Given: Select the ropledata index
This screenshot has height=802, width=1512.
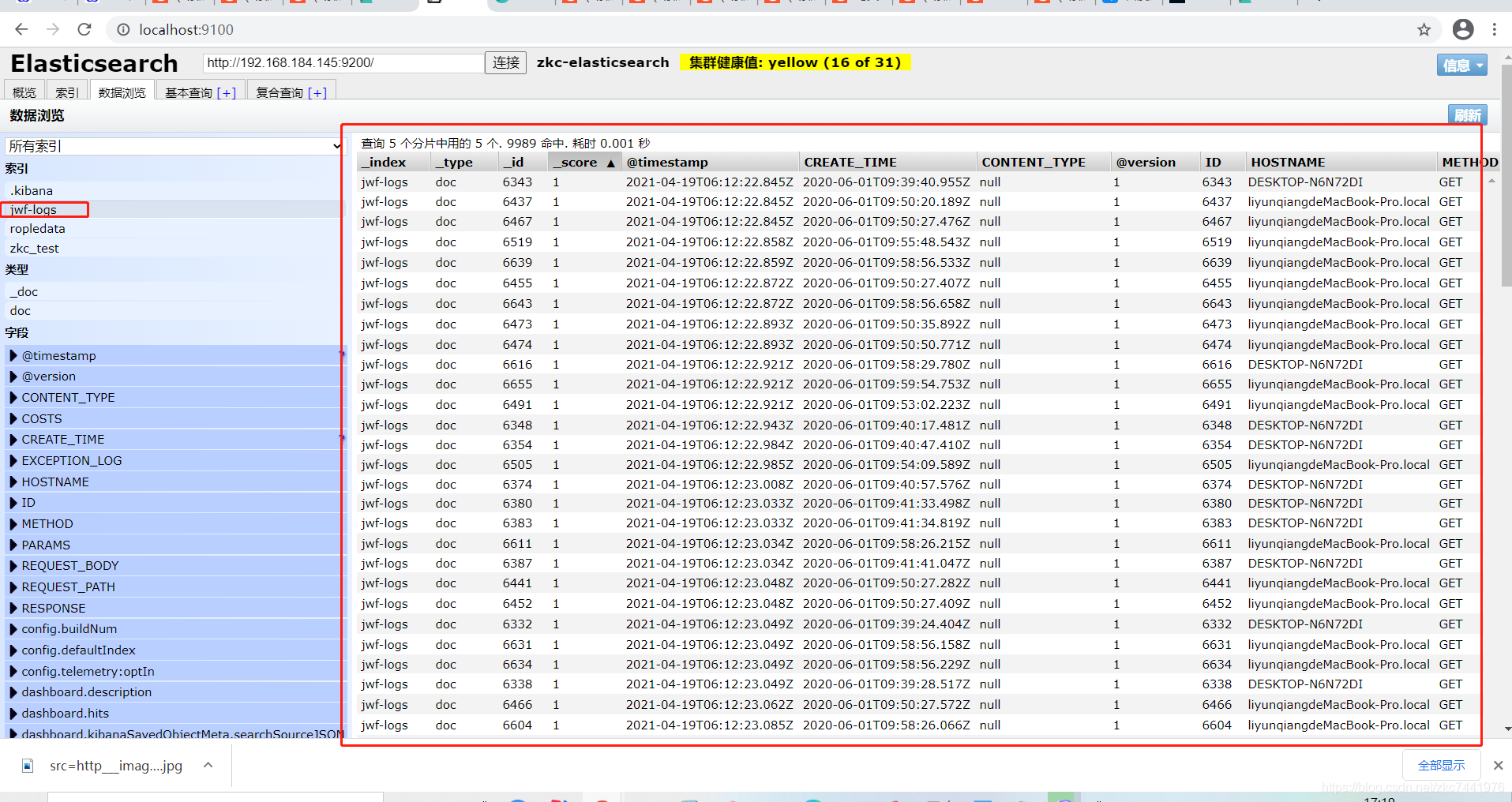Looking at the screenshot, I should coord(174,229).
